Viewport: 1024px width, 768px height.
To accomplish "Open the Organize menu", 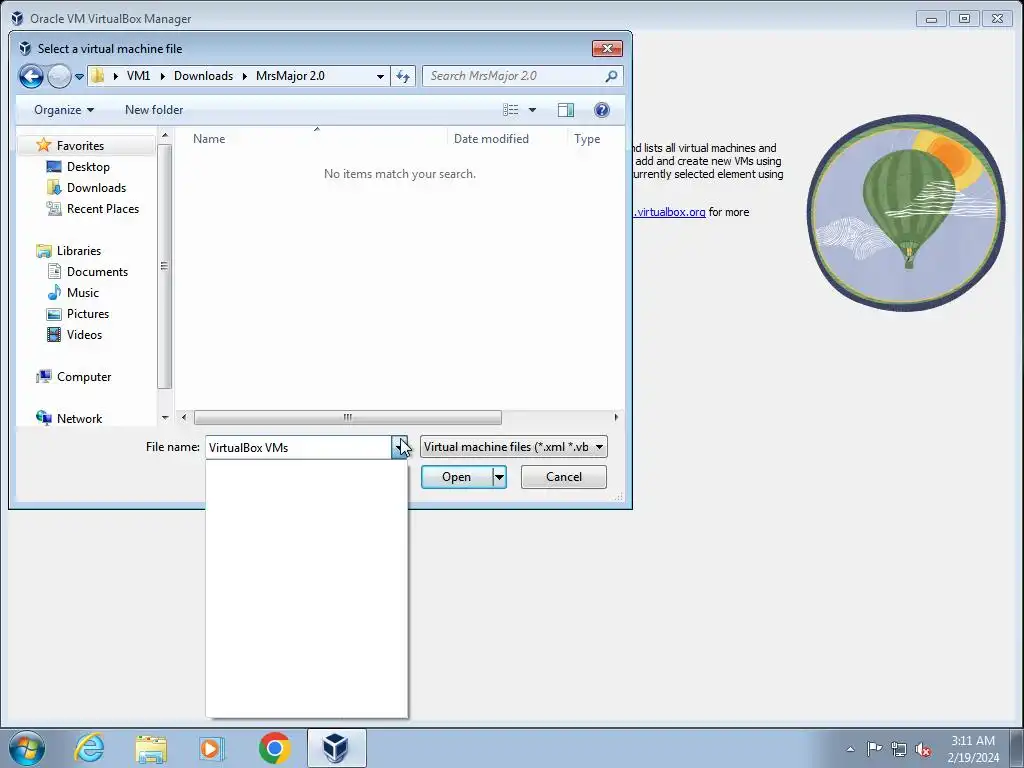I will pyautogui.click(x=63, y=110).
